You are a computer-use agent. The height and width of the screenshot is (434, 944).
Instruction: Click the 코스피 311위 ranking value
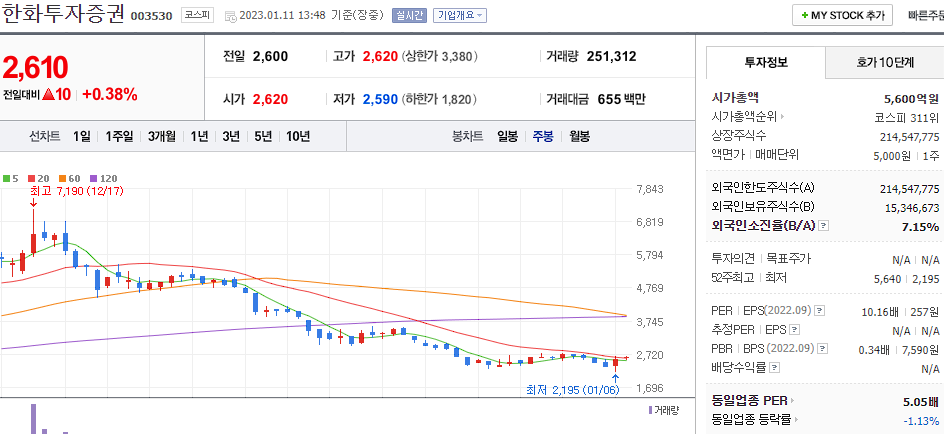(x=907, y=118)
